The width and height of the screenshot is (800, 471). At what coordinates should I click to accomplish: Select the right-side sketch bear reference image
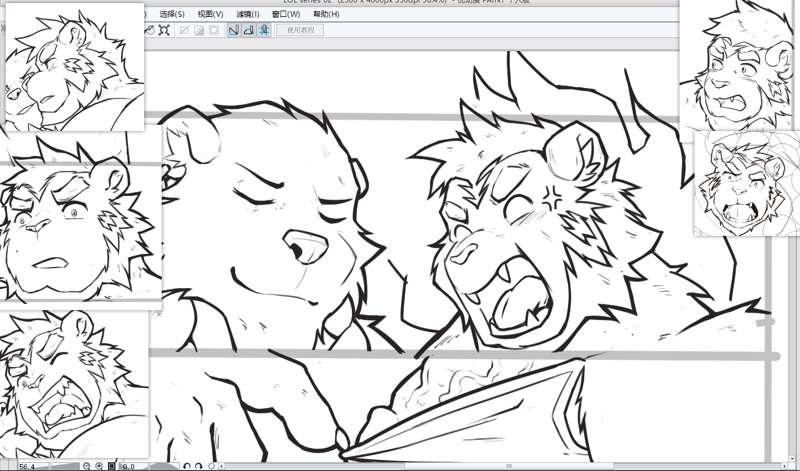coord(747,184)
